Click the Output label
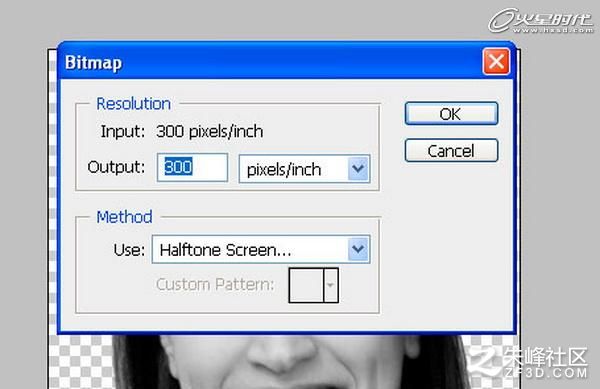The width and height of the screenshot is (600, 389). point(116,167)
